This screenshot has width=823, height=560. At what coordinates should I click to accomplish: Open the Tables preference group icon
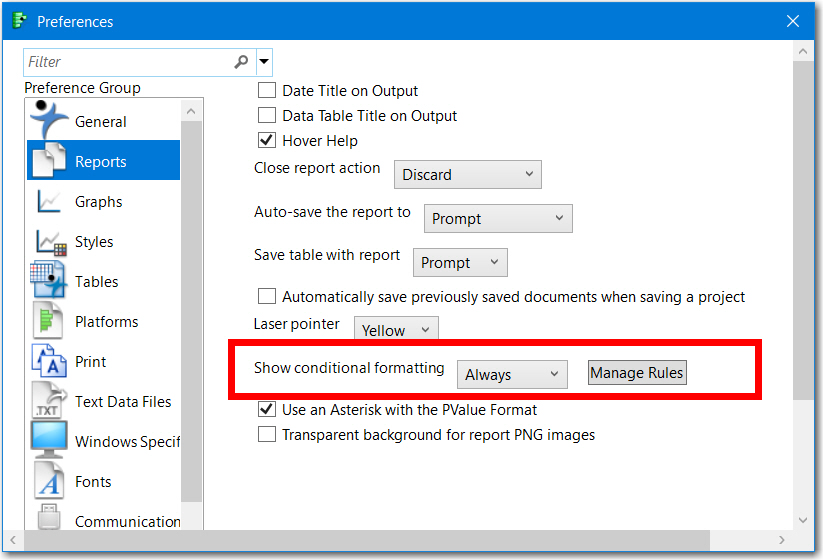50,281
